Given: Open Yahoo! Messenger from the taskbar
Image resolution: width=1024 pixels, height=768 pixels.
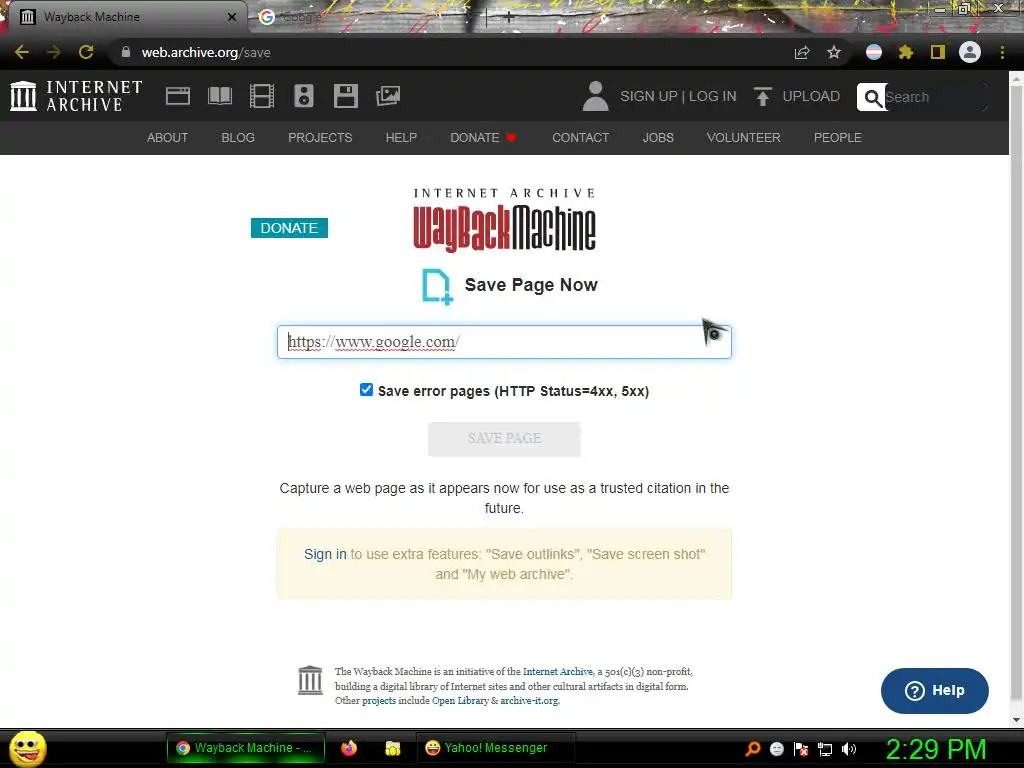Looking at the screenshot, I should [495, 748].
